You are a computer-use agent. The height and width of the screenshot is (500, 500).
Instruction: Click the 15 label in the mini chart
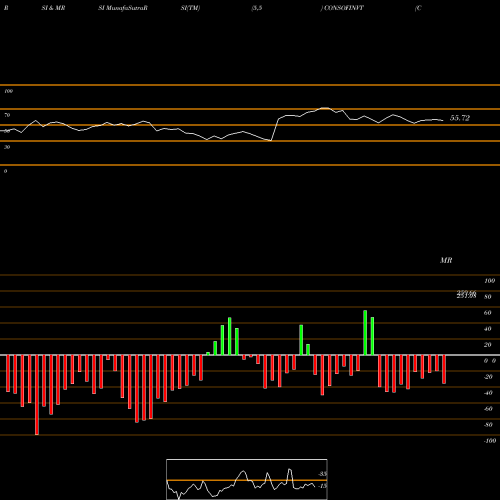tap(322, 486)
